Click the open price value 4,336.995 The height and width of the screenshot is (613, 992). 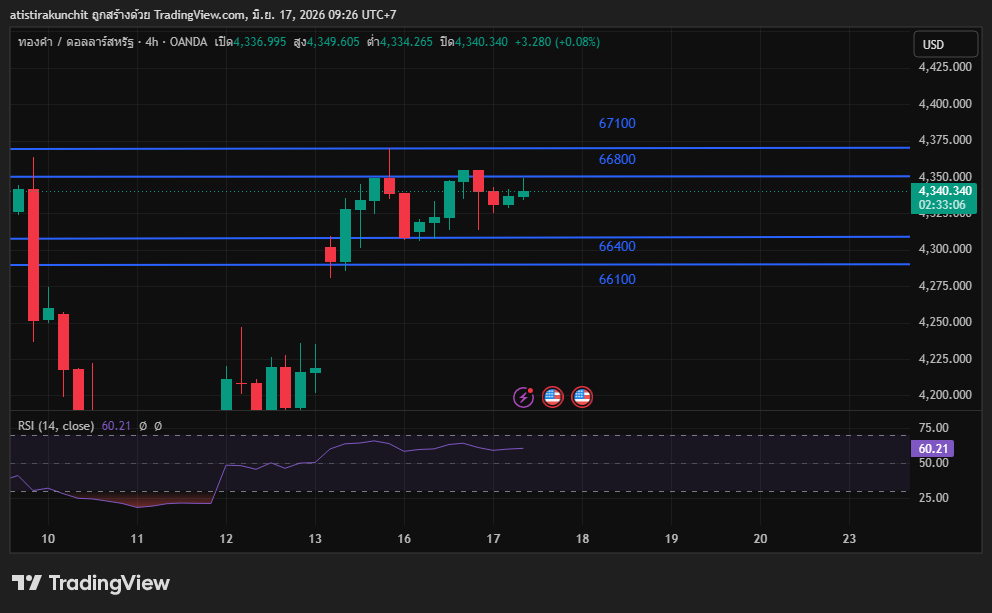[260, 42]
